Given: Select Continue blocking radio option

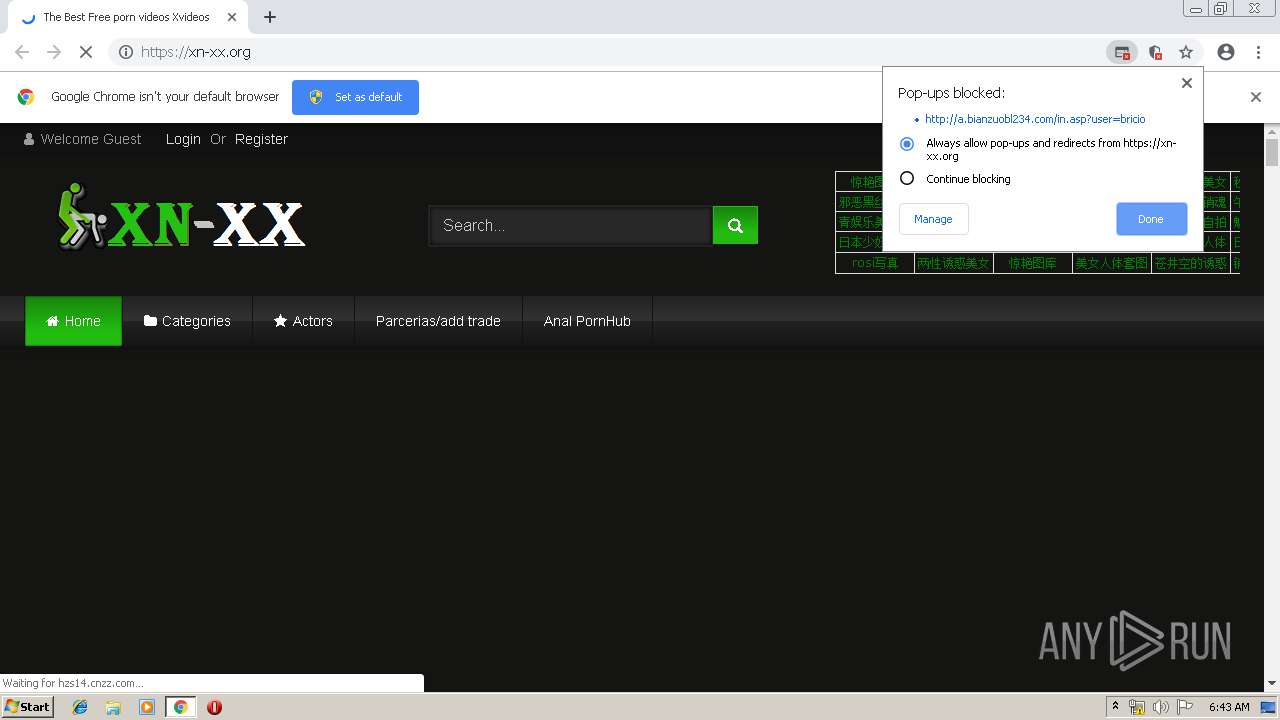Looking at the screenshot, I should pyautogui.click(x=907, y=178).
